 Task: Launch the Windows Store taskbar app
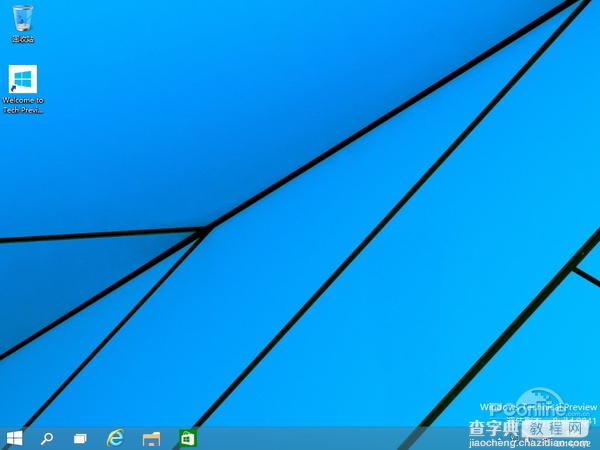[188, 439]
